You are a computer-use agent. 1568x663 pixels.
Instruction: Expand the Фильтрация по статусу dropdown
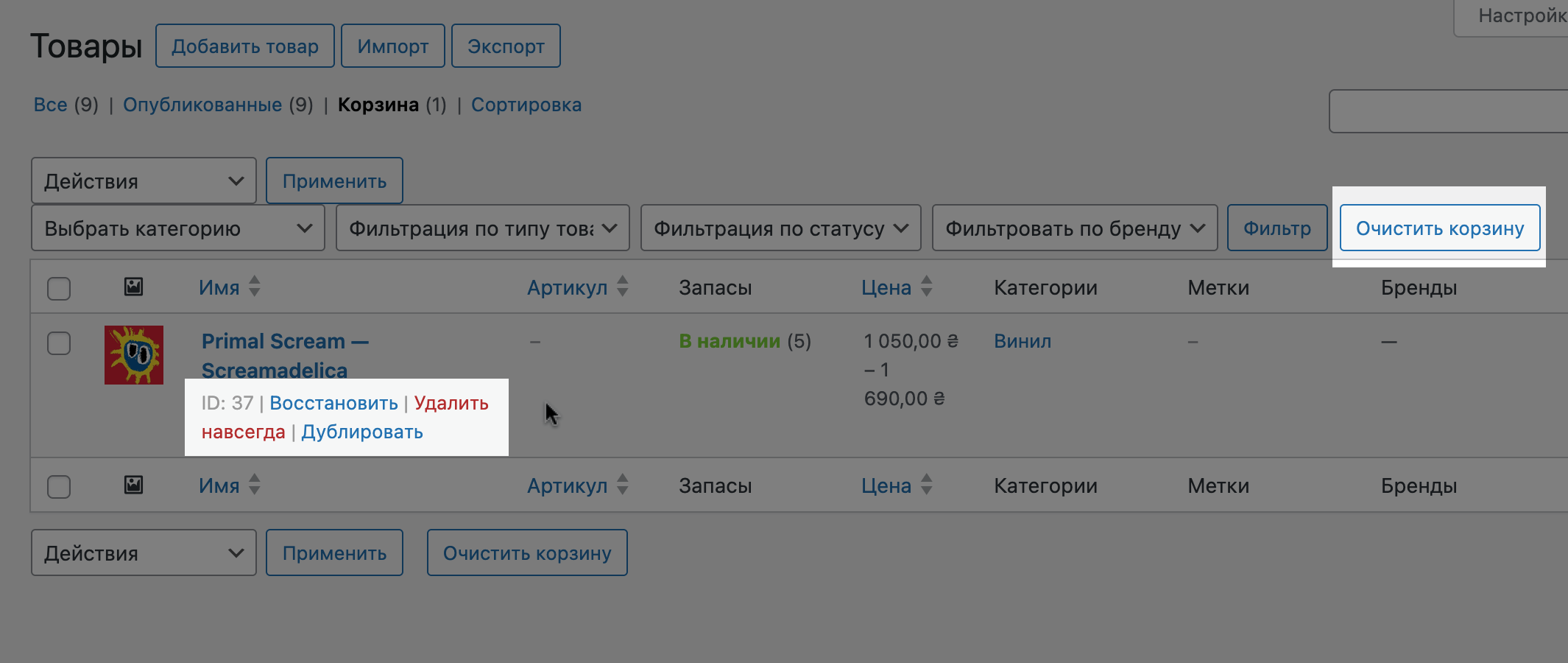(781, 228)
